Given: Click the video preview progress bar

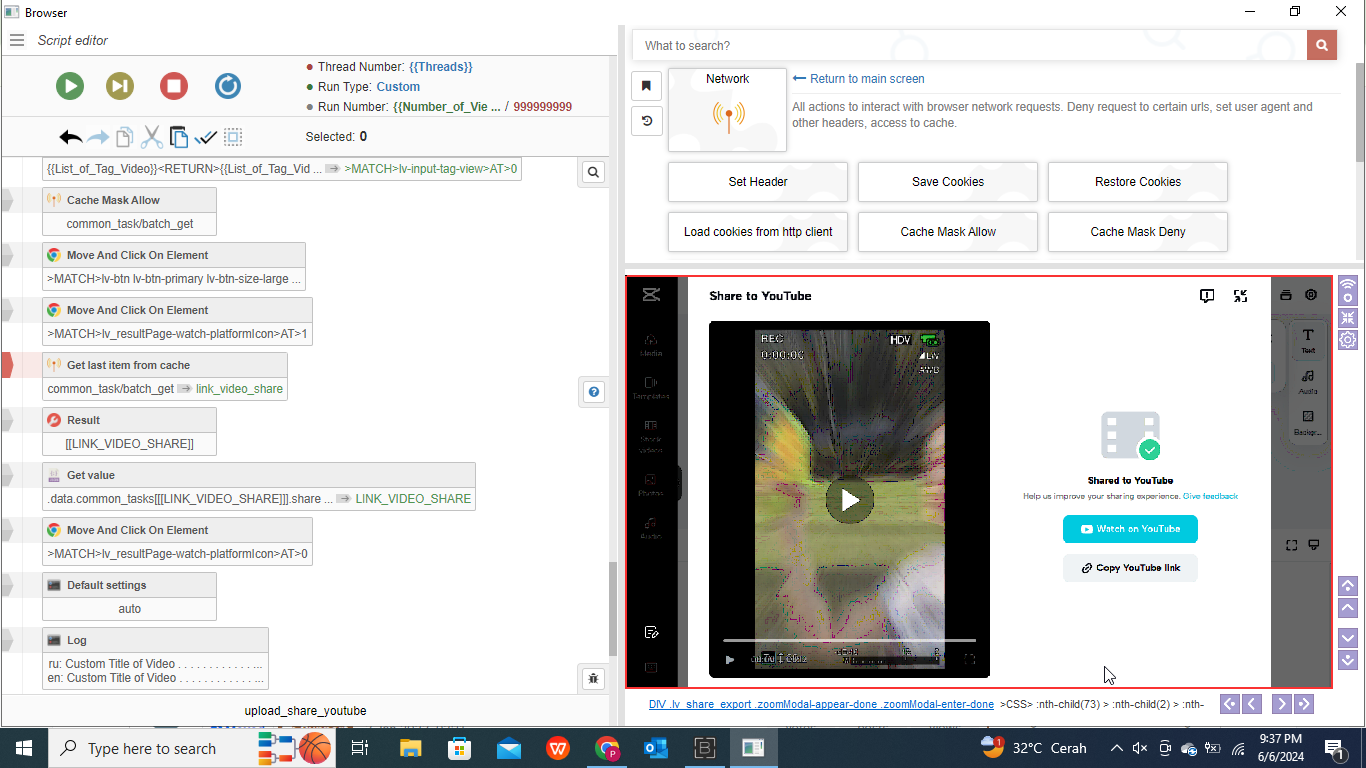Looking at the screenshot, I should point(848,640).
